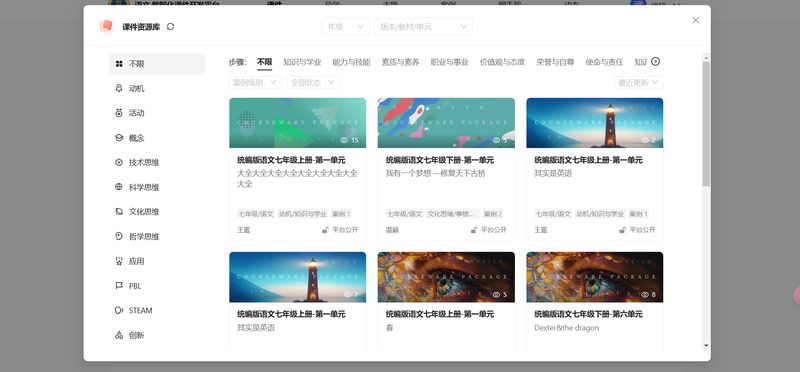Click the scrollbar down arrow
800x372 pixels.
(706, 345)
